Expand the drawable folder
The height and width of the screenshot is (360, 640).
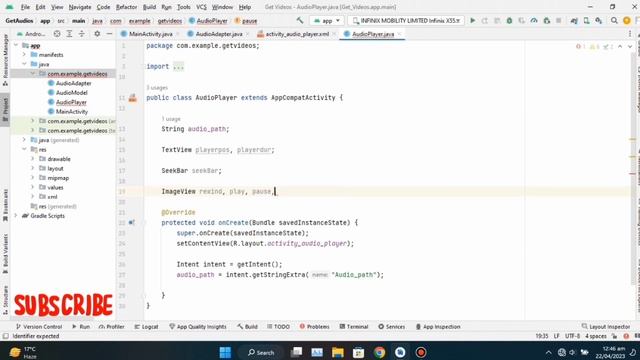click(x=33, y=159)
